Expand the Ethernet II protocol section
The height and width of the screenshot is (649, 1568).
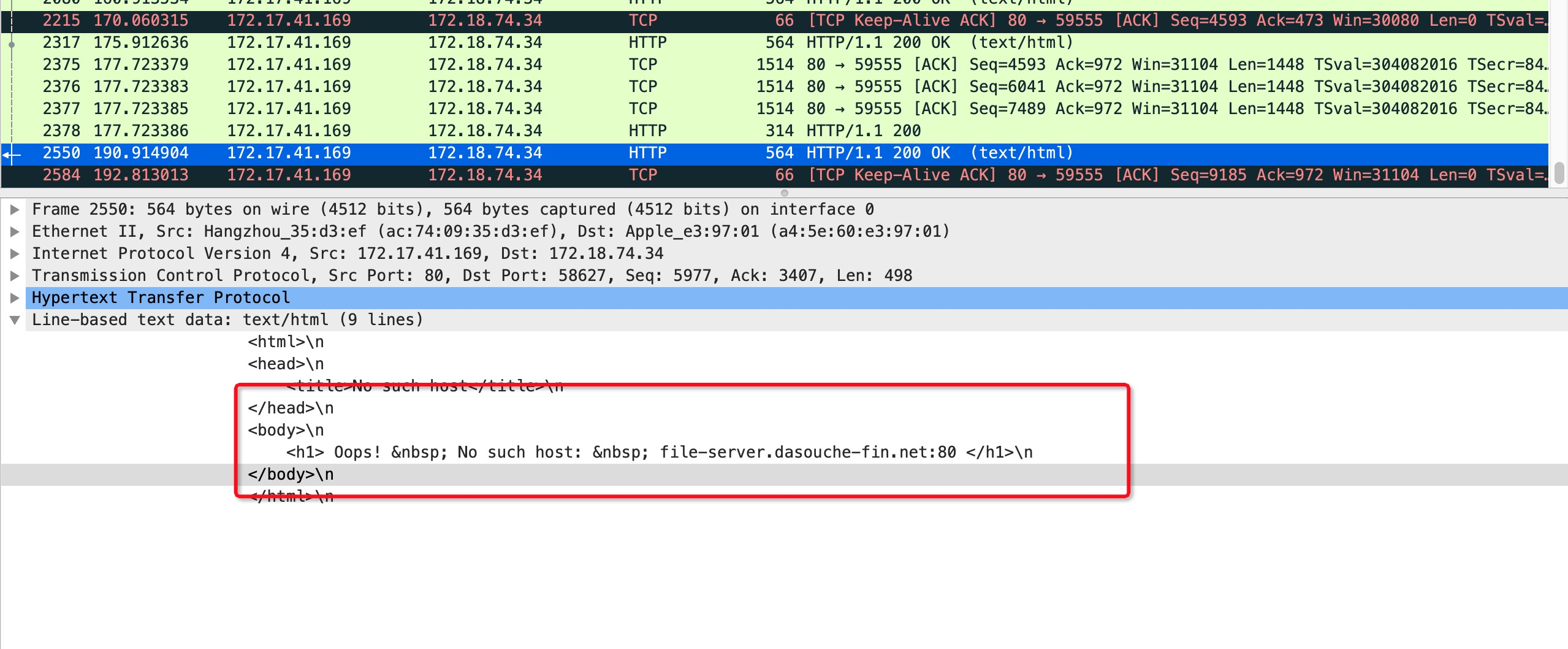coord(15,231)
